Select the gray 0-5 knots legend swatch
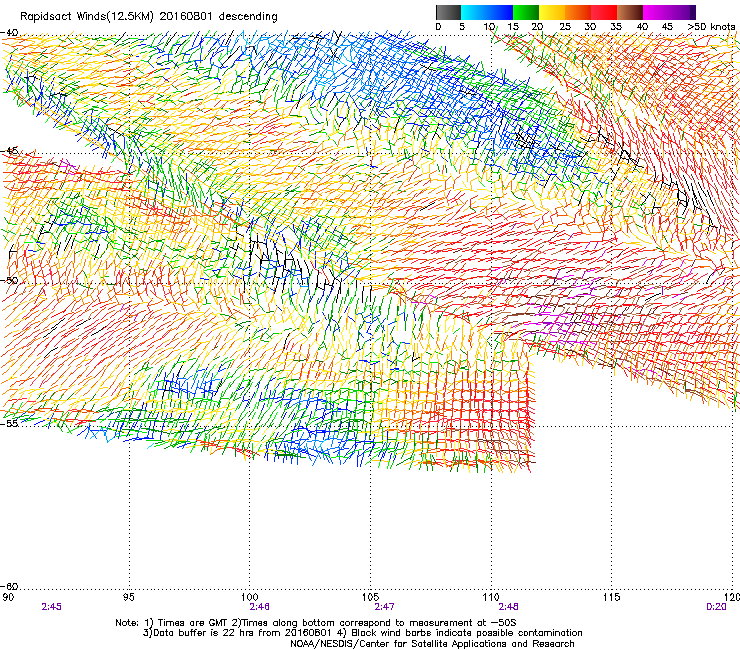Screen dimensions: 740x650 coord(448,12)
